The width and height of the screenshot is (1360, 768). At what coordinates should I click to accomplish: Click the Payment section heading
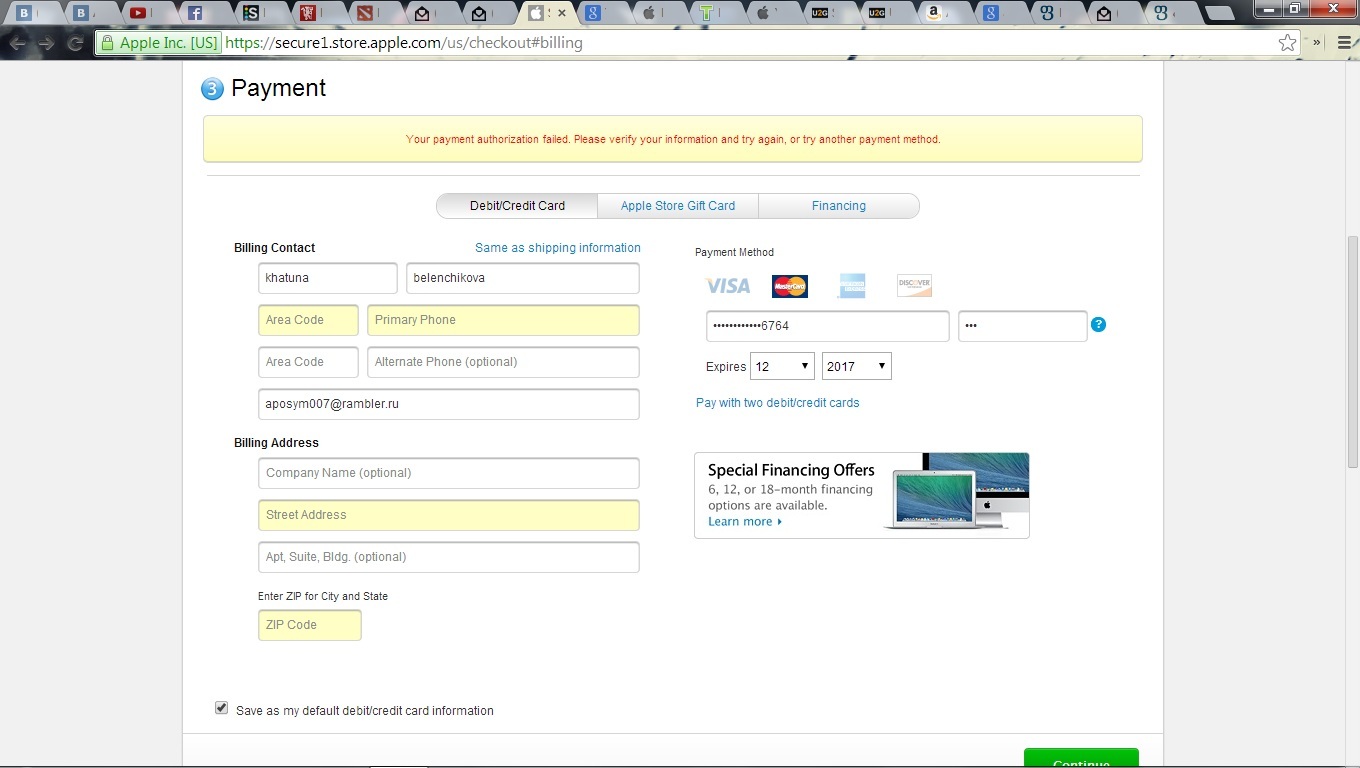279,88
